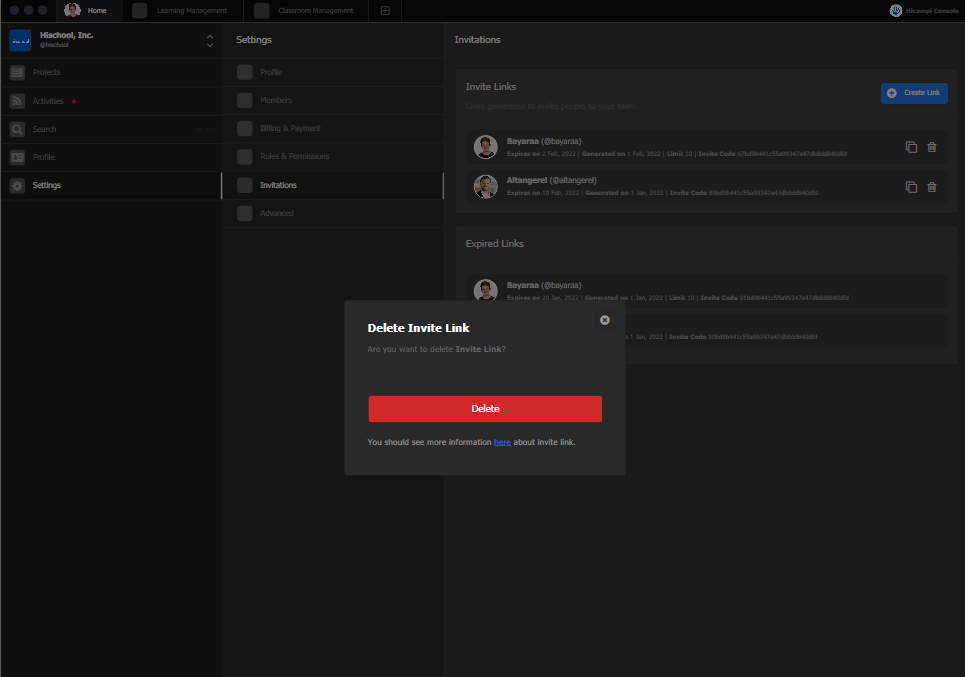This screenshot has height=677, width=965.
Task: Select Profile in the left sidebar
Action: [x=43, y=157]
